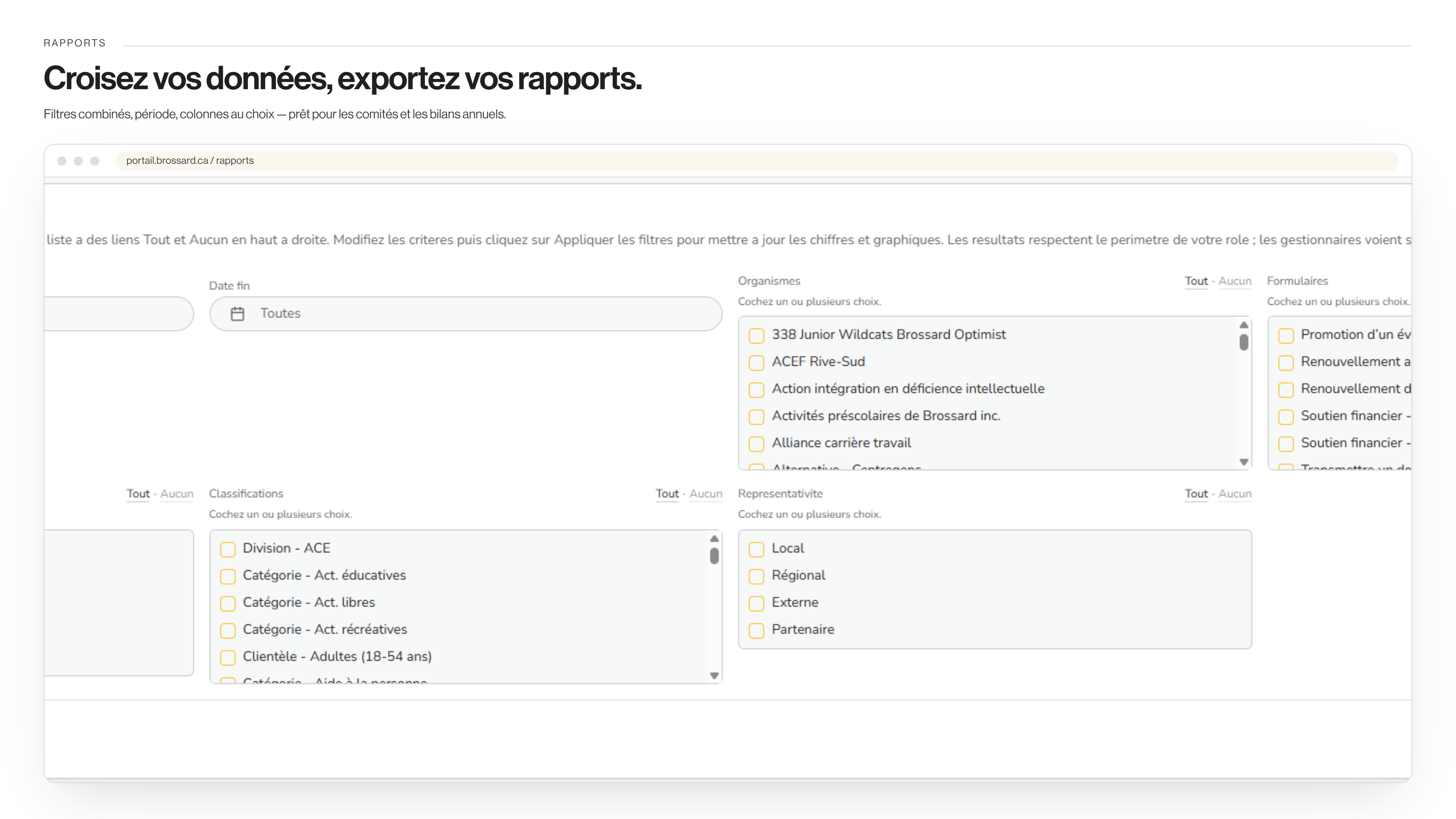
Task: Tick the Renouvellement d form checkbox
Action: coord(1286,389)
